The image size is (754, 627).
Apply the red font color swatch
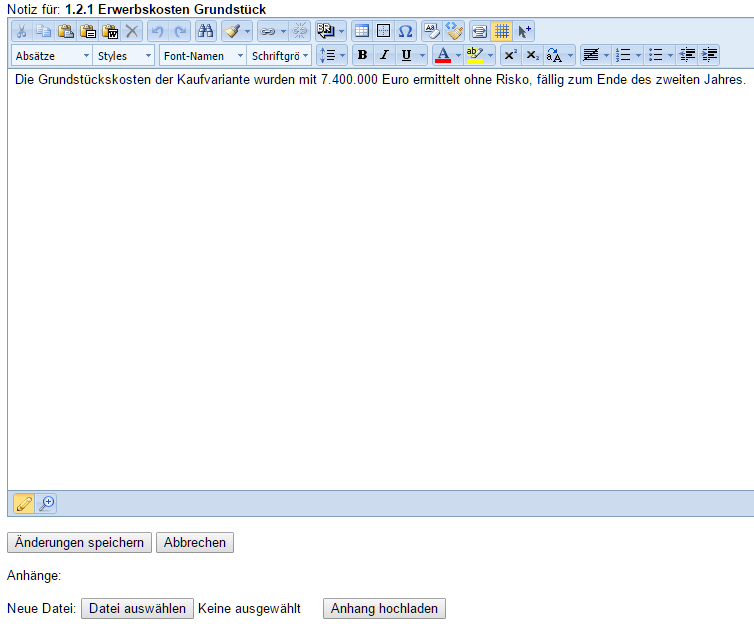[x=443, y=55]
